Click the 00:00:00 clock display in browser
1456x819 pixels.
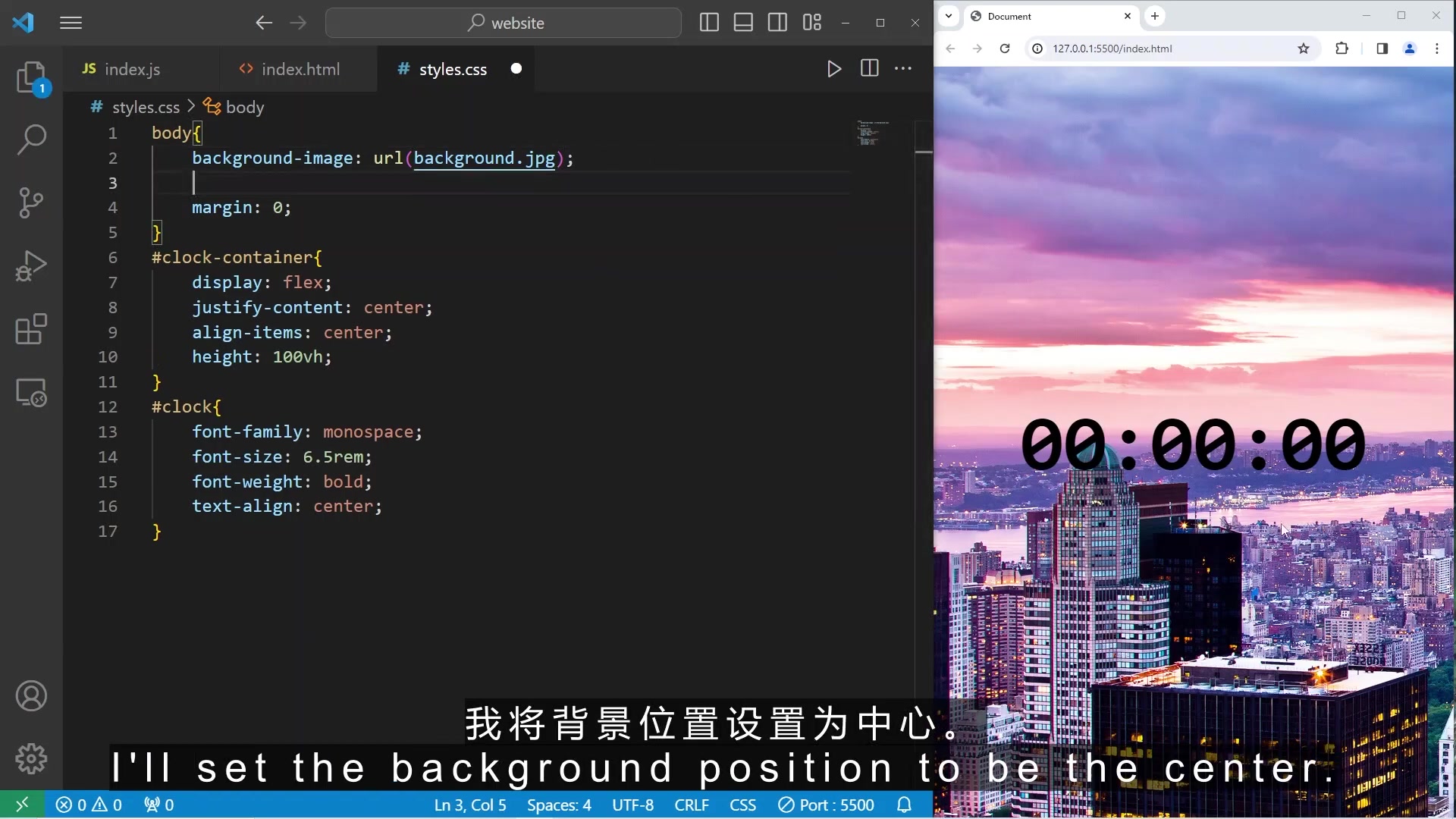[1193, 444]
